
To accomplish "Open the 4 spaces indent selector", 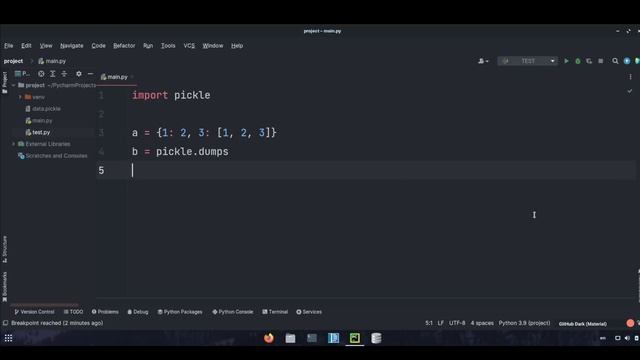I will [482, 323].
